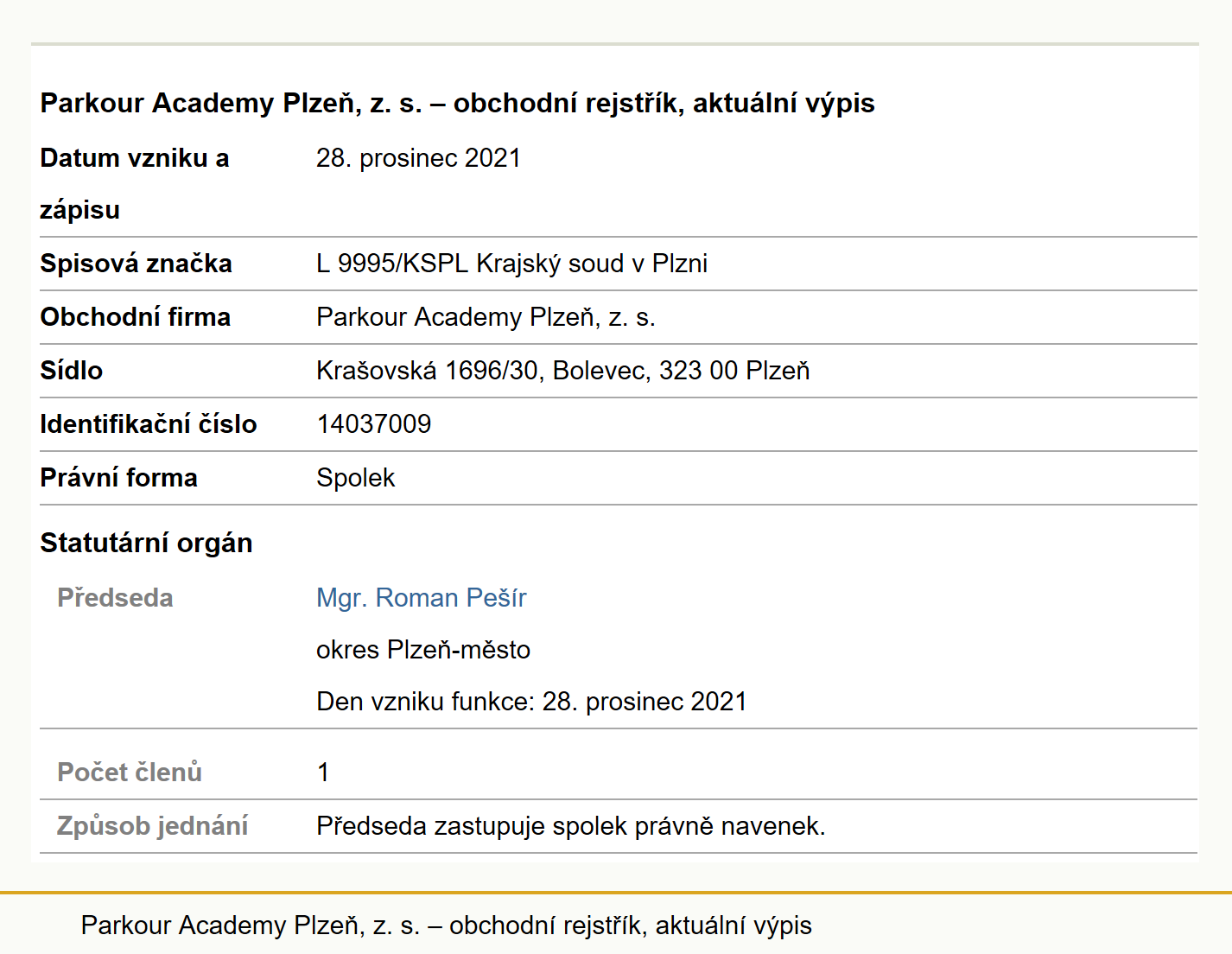Select the date 28. prosinec 2021
This screenshot has width=1232, height=954.
tap(419, 158)
